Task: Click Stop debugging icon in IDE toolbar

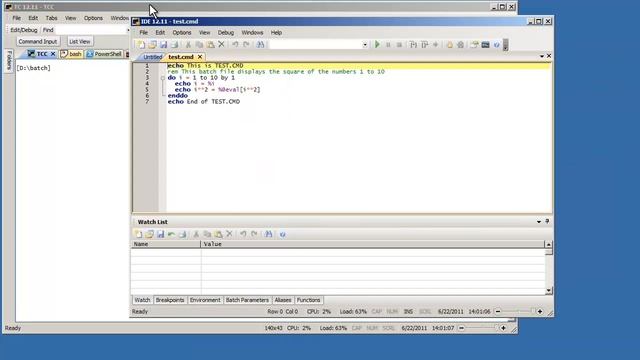Action: (x=399, y=44)
